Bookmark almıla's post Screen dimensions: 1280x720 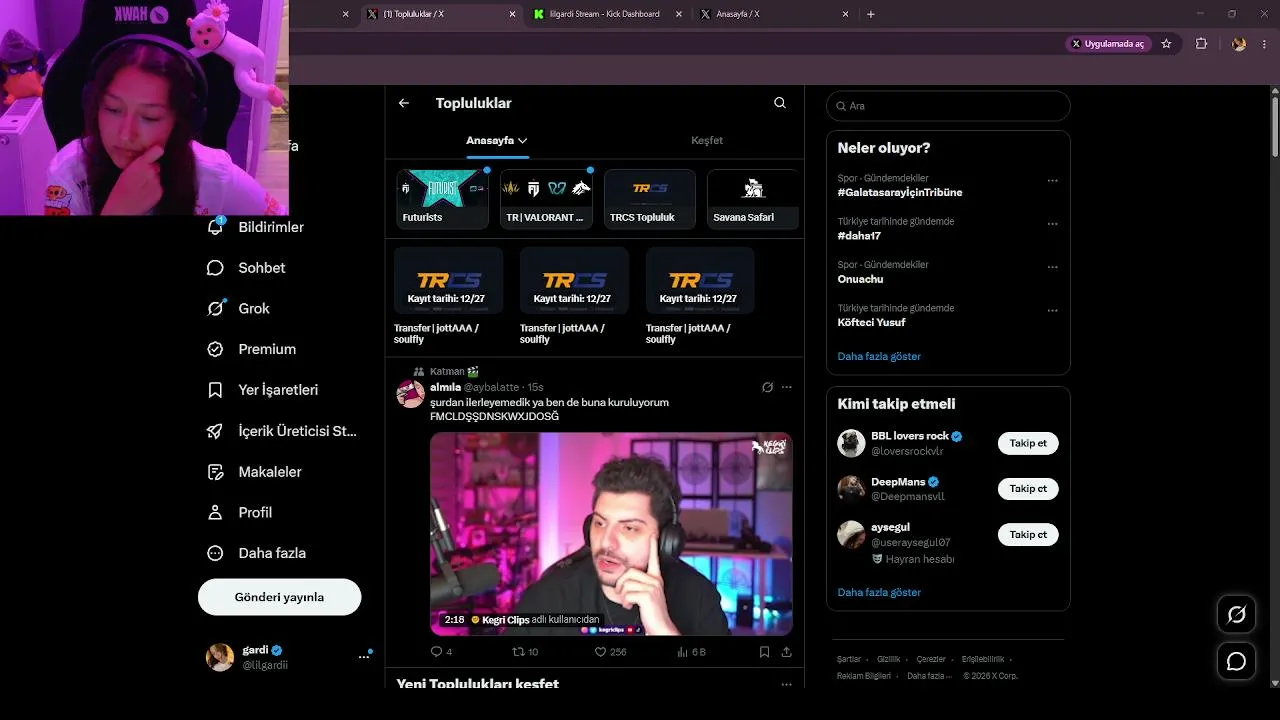[x=764, y=652]
